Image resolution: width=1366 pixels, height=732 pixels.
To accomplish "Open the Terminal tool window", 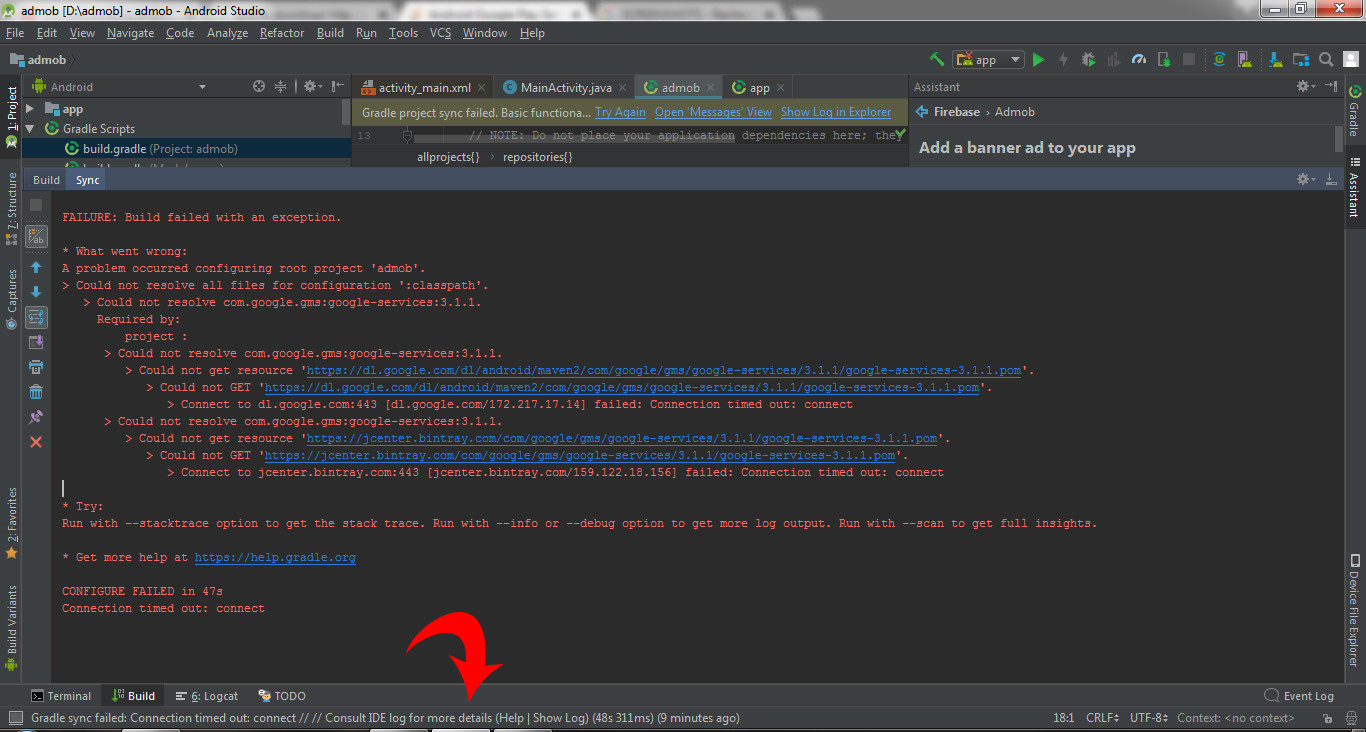I will (x=61, y=696).
